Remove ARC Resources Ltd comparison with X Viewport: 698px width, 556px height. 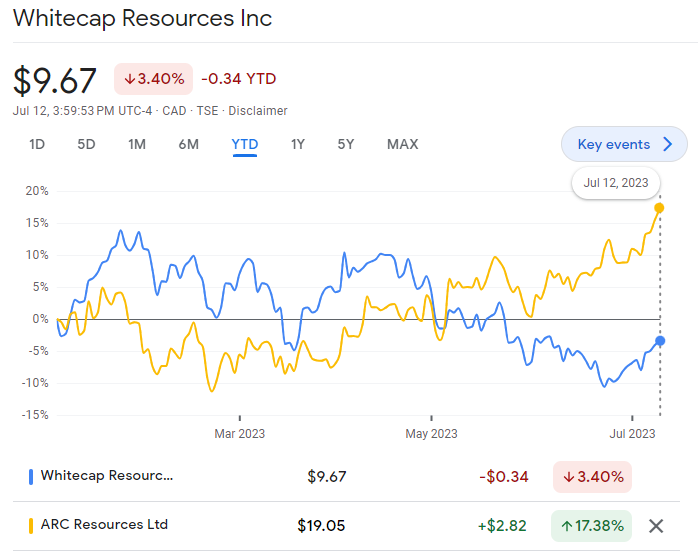coord(656,526)
